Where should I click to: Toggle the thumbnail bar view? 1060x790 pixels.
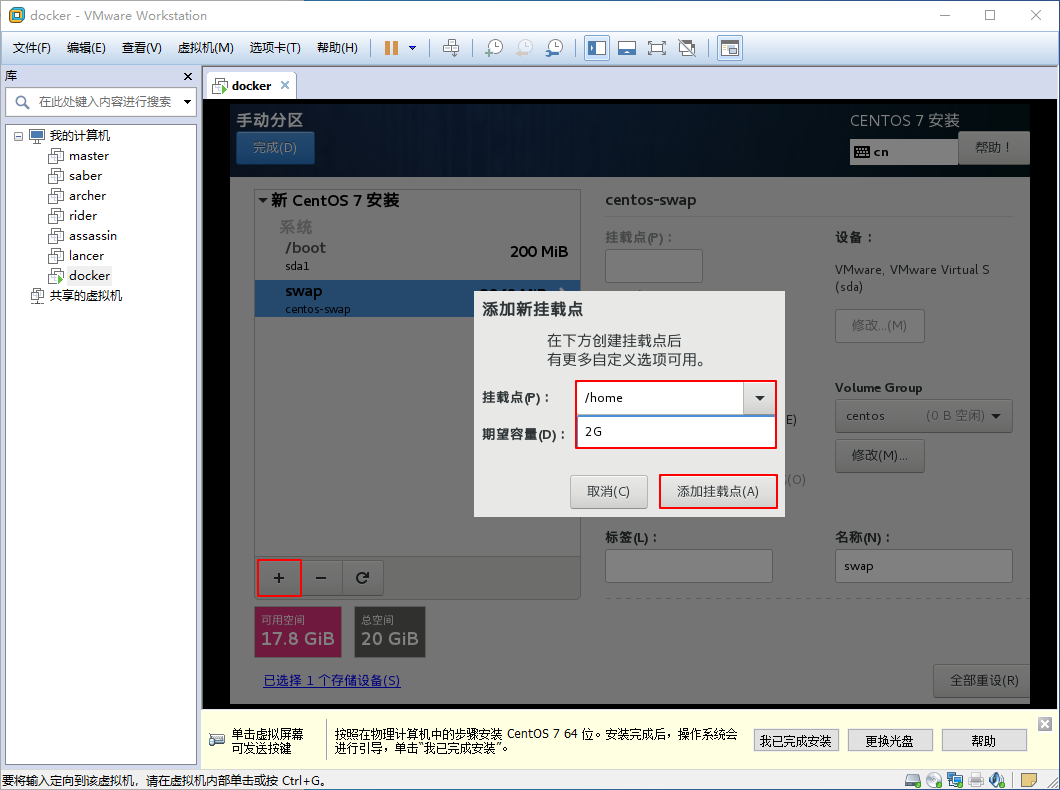coord(627,48)
